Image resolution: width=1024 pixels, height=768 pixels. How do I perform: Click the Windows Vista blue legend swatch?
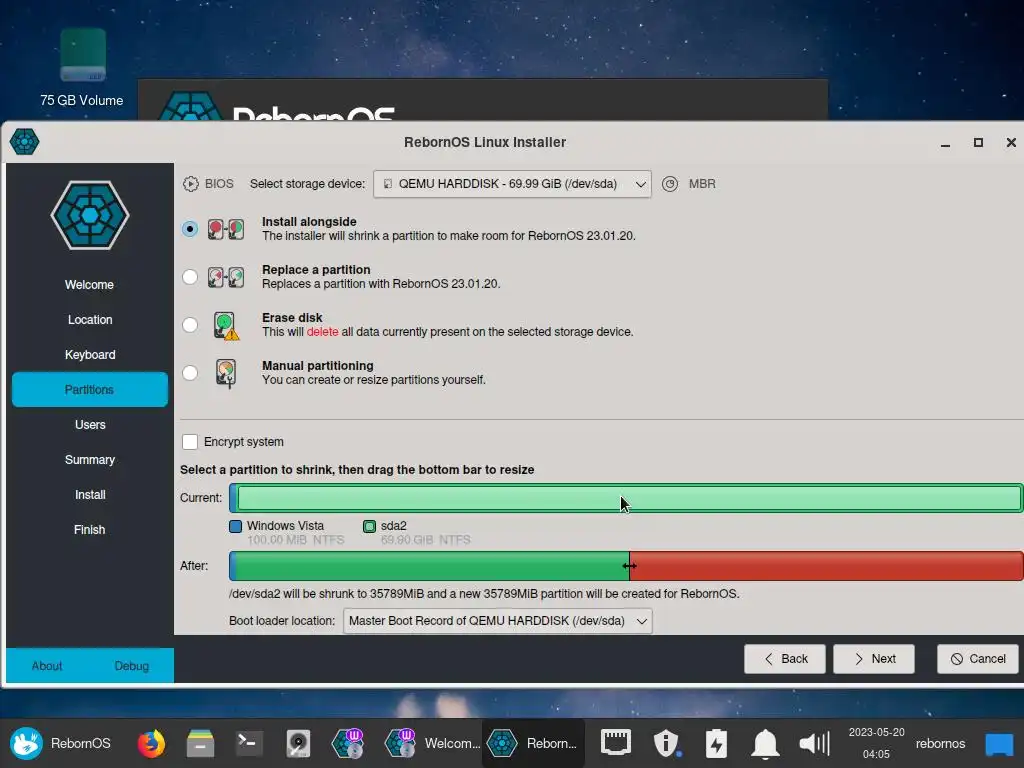coord(236,526)
